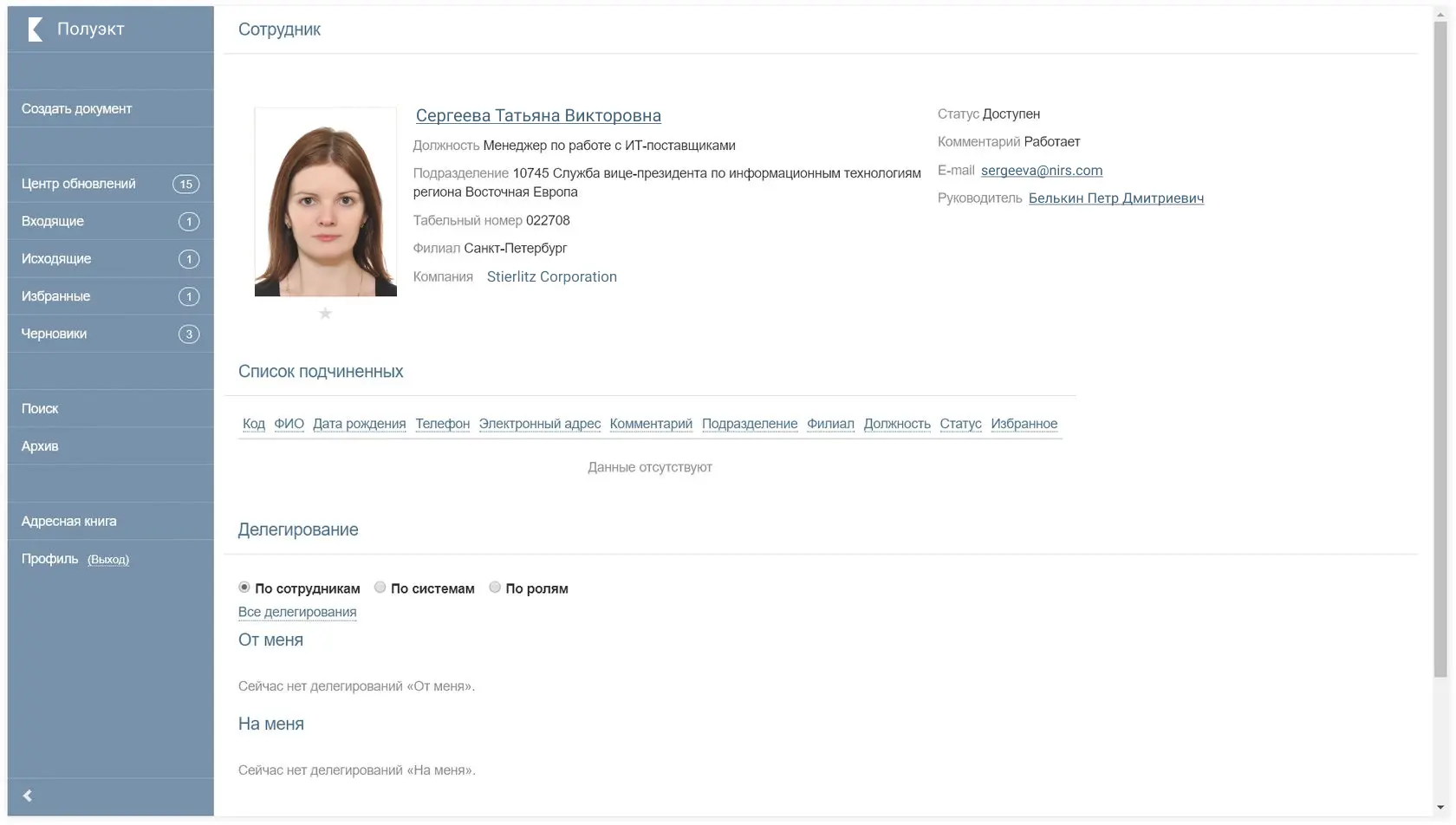Click Все делегирования link

(297, 612)
